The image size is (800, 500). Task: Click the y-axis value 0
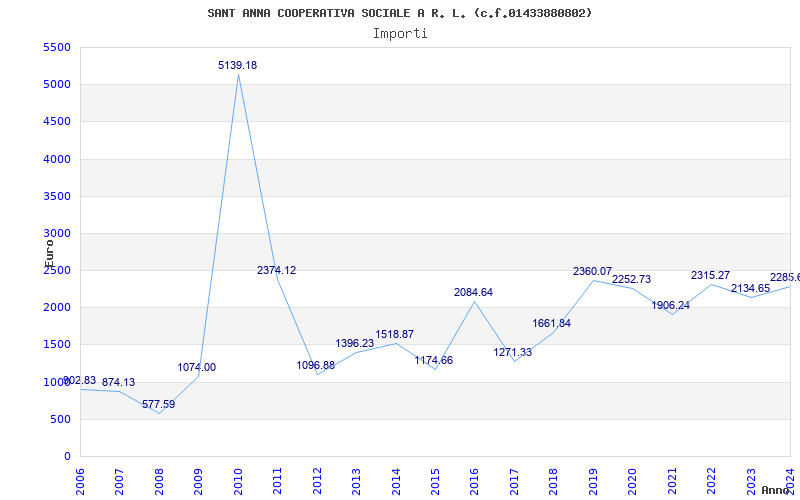(x=67, y=457)
